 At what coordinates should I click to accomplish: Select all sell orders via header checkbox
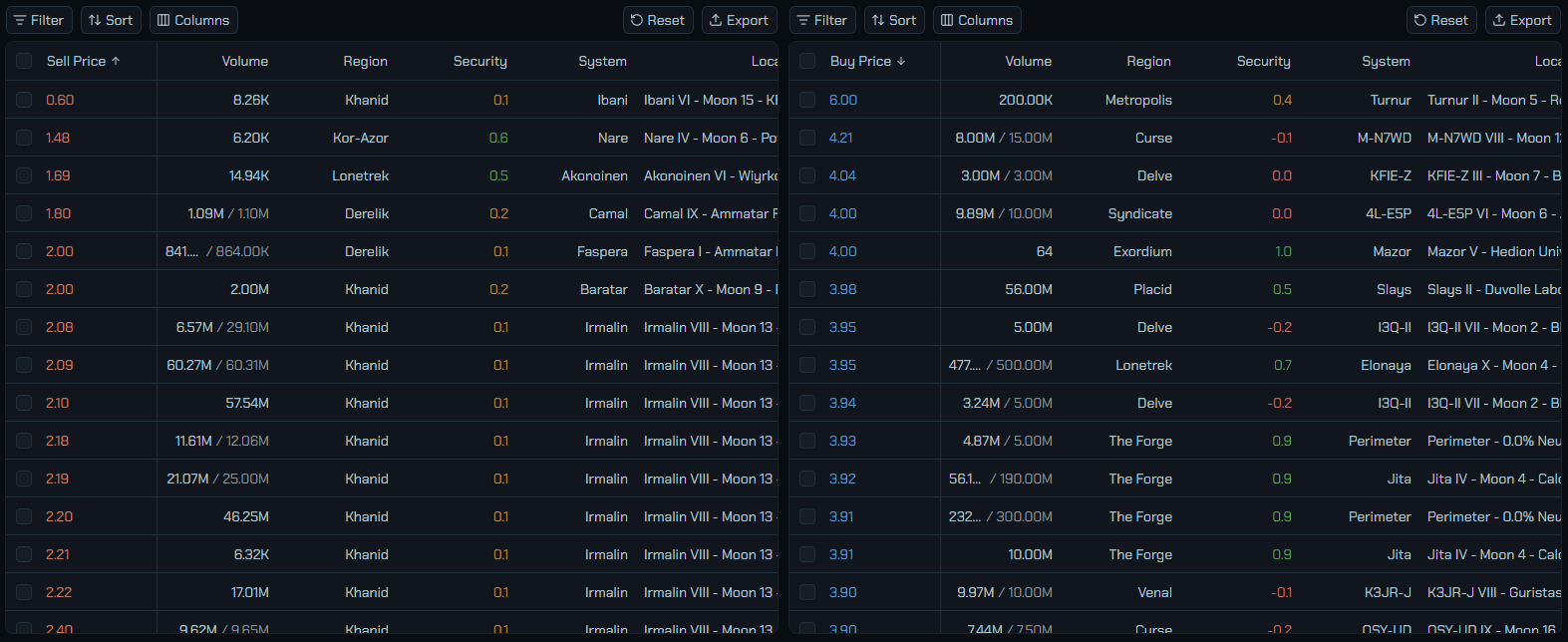coord(24,61)
